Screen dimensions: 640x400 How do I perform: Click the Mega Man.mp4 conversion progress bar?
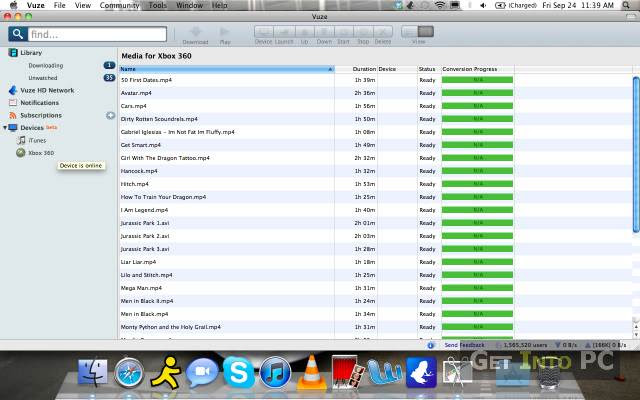477,288
